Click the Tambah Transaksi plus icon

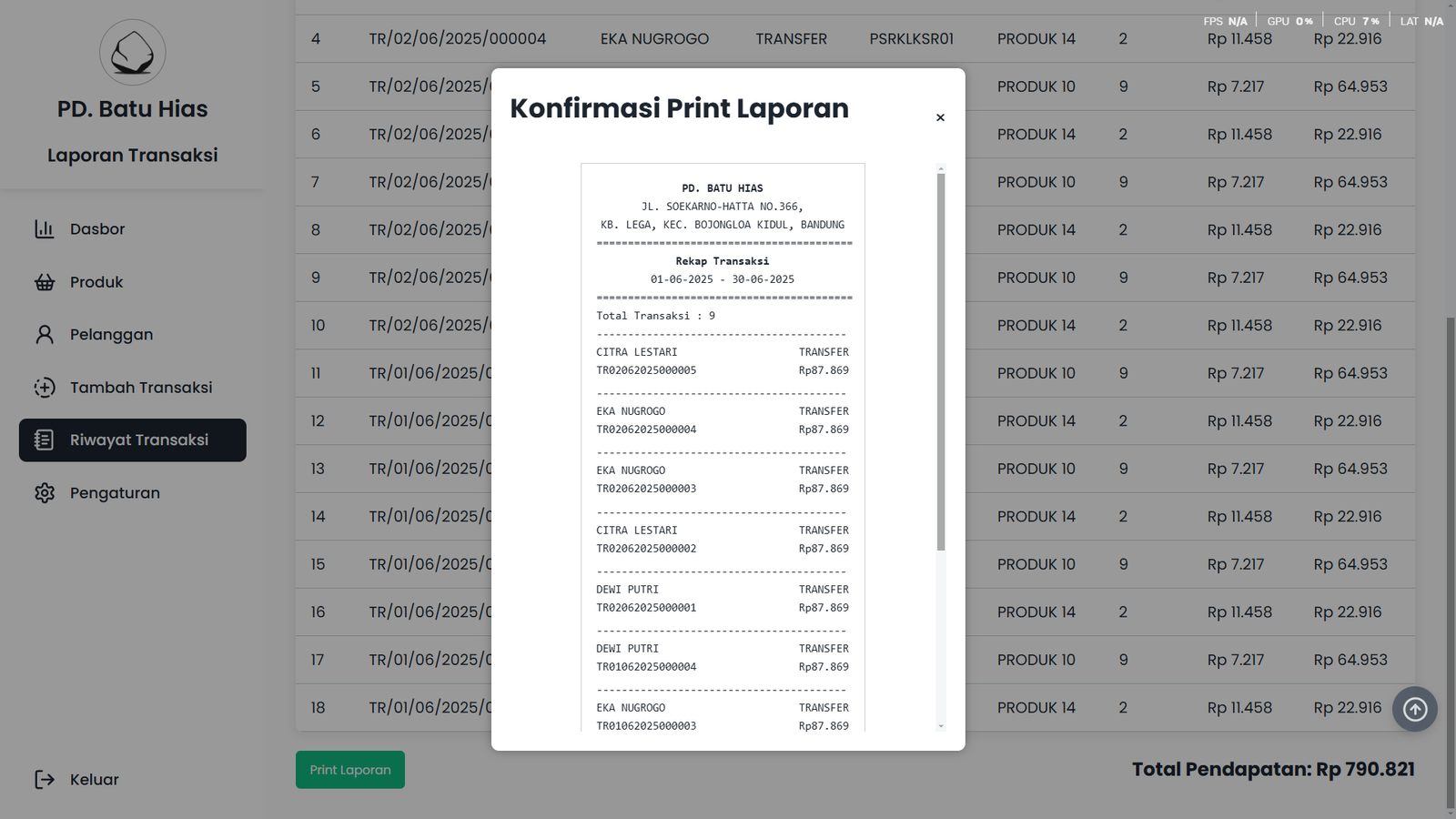pos(45,388)
